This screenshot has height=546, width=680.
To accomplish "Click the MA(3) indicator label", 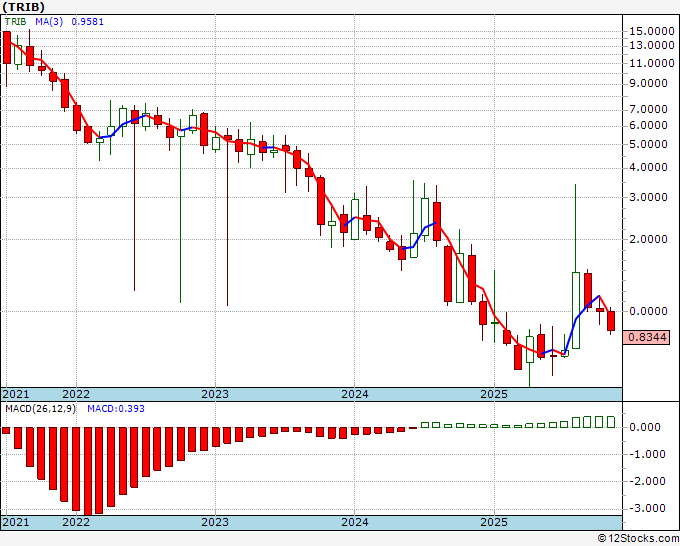I will [x=49, y=21].
